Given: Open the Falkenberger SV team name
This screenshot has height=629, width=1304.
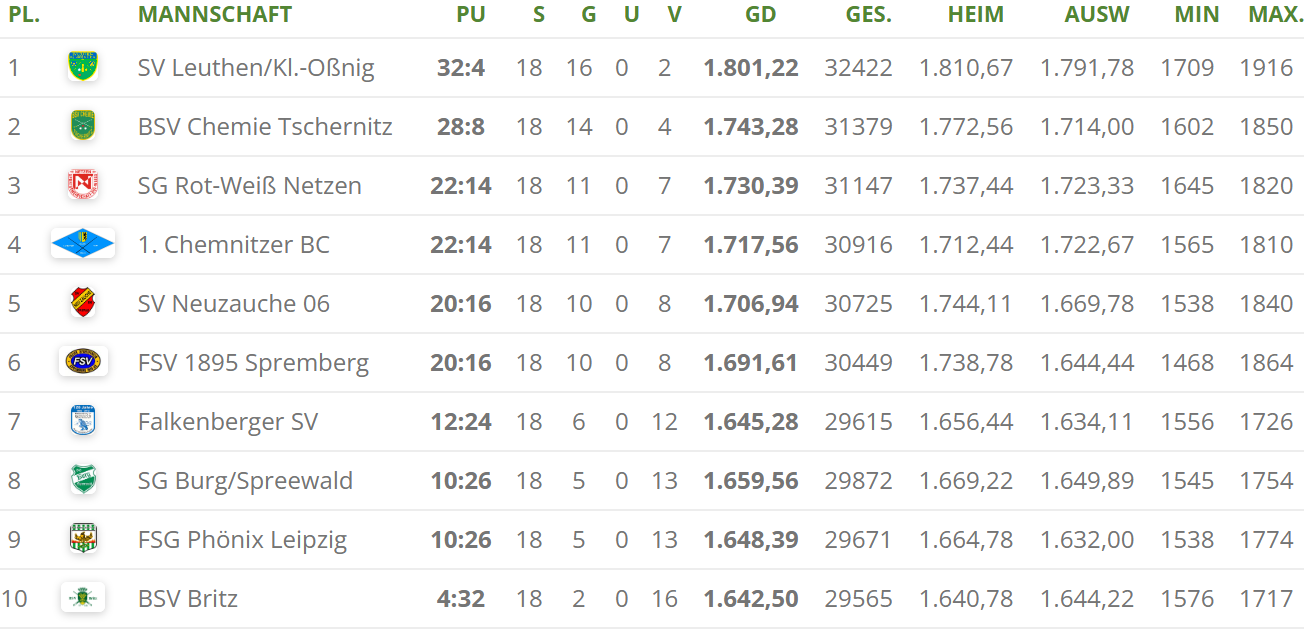Looking at the screenshot, I should [x=228, y=422].
